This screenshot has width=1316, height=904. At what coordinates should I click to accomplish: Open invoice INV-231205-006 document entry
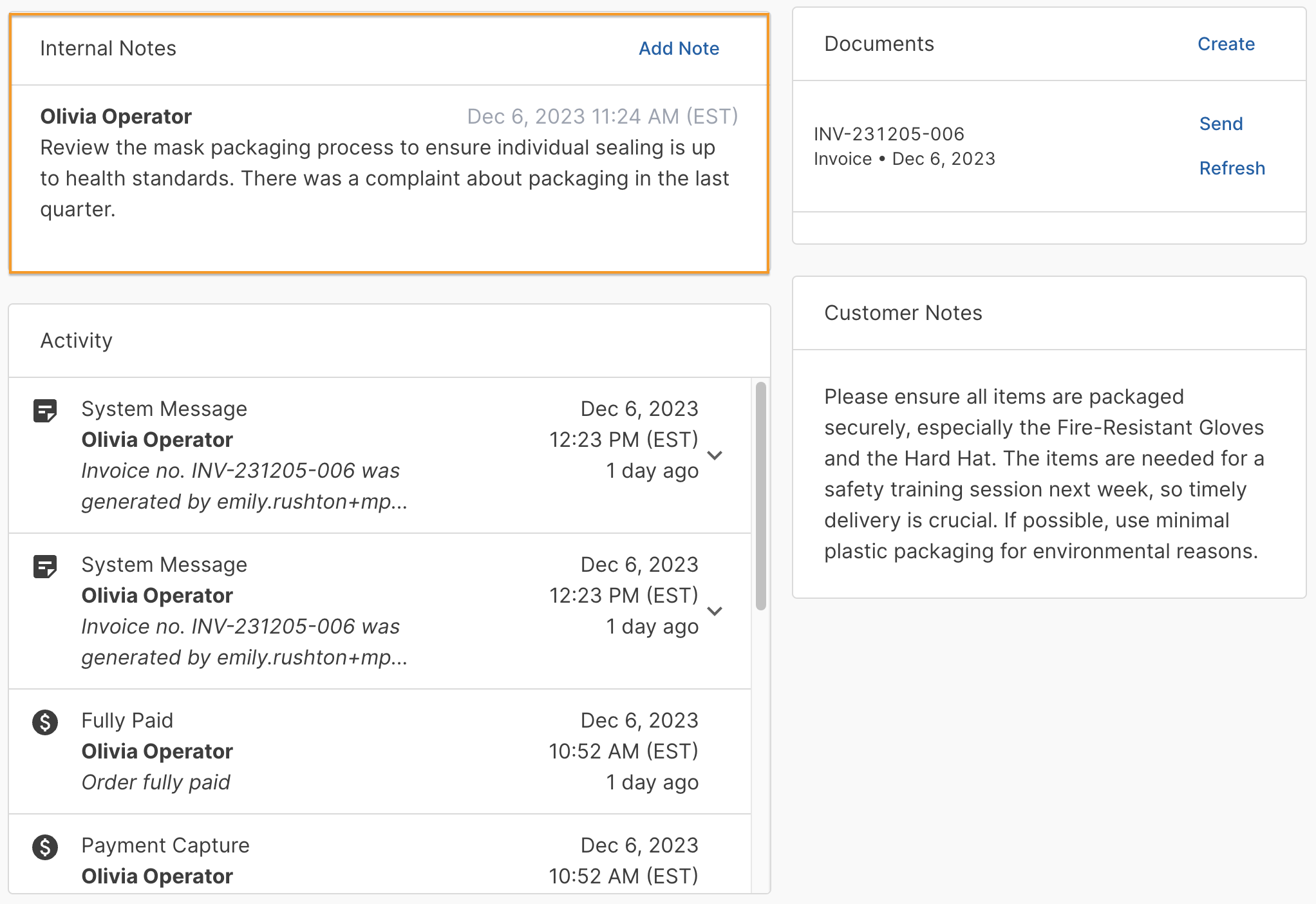[888, 135]
